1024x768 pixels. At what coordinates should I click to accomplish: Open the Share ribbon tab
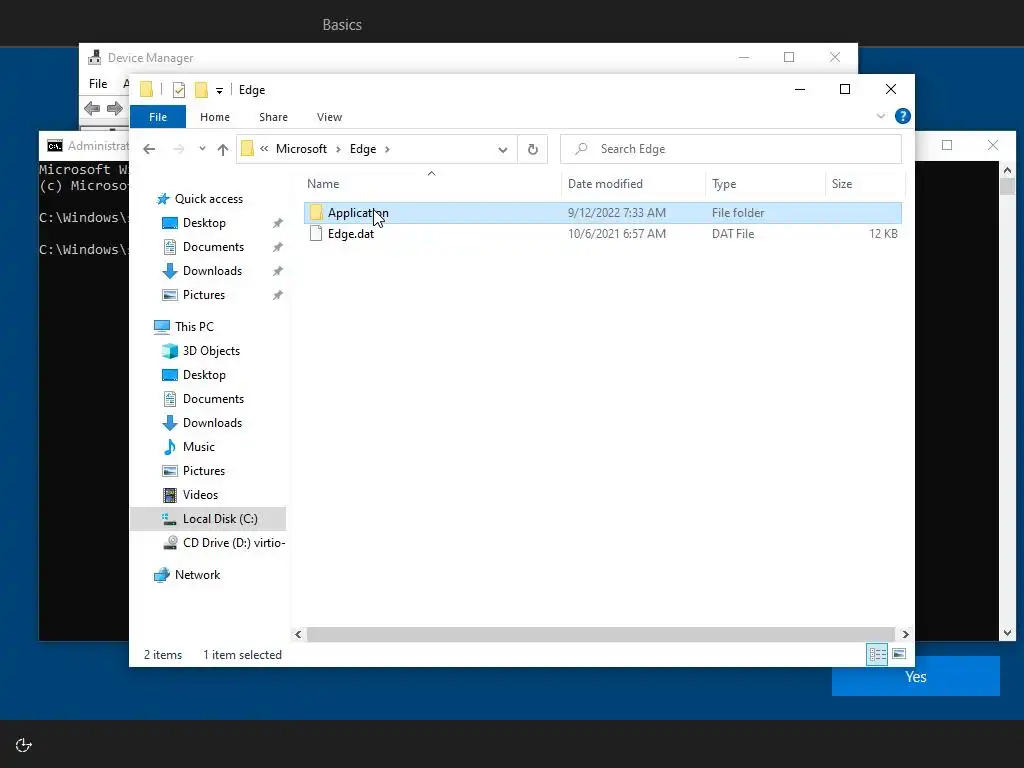273,117
